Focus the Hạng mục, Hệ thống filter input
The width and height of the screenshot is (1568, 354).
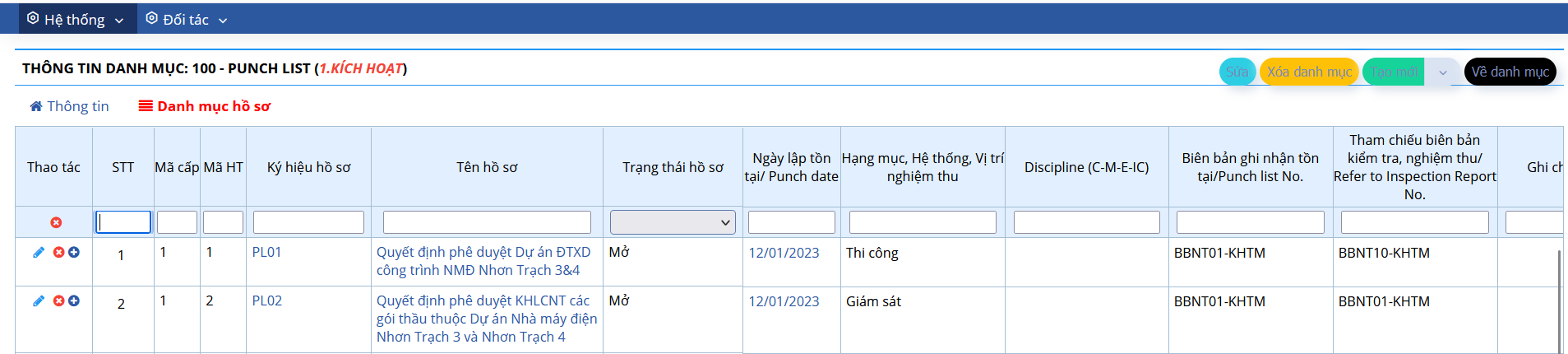click(x=923, y=222)
